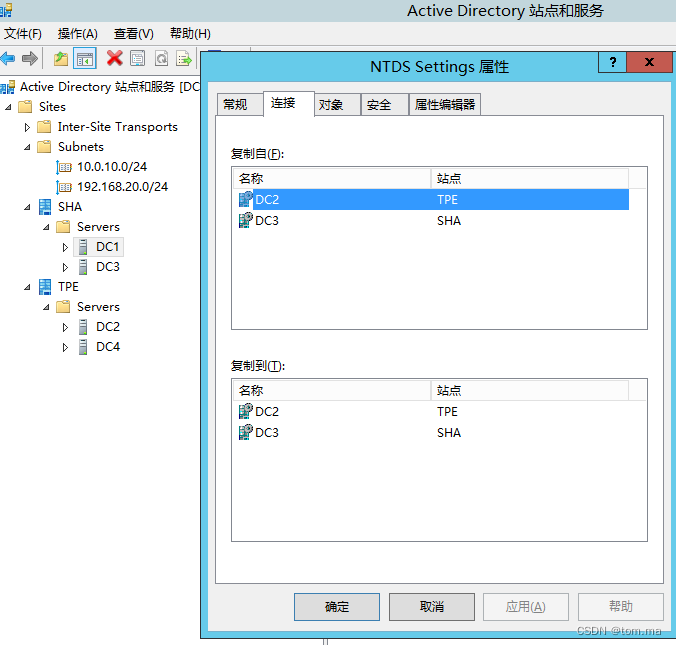The width and height of the screenshot is (676, 645).
Task: Collapse the SHA site node
Action: (27, 207)
